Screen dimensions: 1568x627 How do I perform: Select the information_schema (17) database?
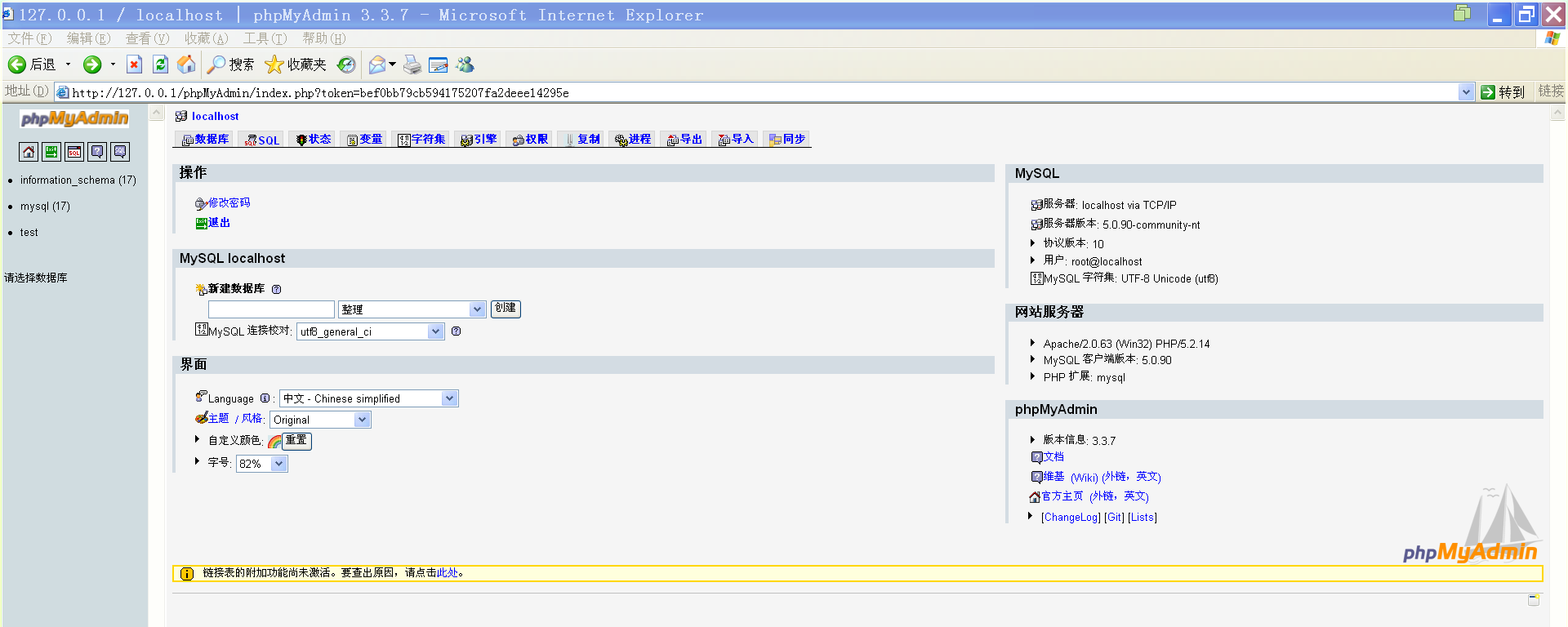point(78,180)
